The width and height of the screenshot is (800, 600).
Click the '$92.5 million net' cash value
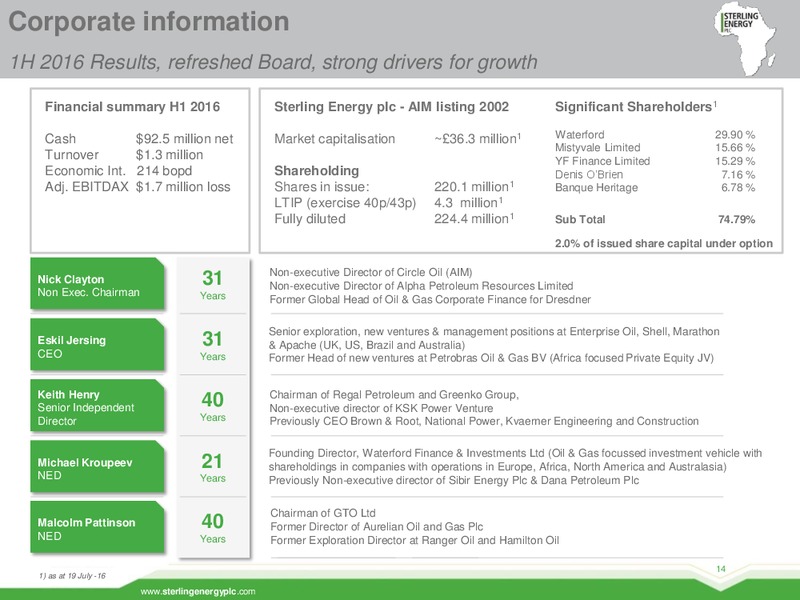(185, 139)
